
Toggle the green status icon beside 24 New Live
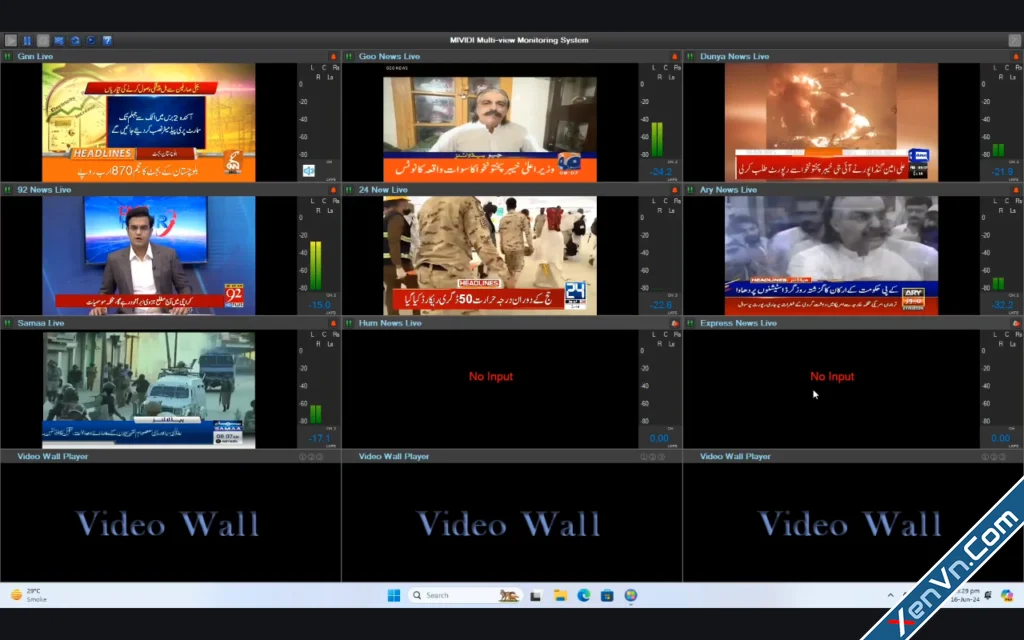pos(349,190)
